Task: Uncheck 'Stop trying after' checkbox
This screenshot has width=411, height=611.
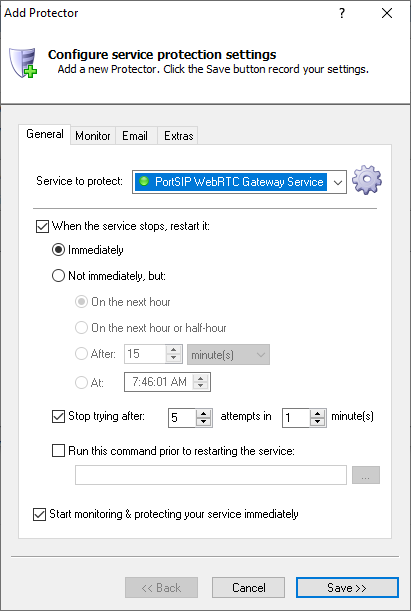Action: (x=58, y=417)
